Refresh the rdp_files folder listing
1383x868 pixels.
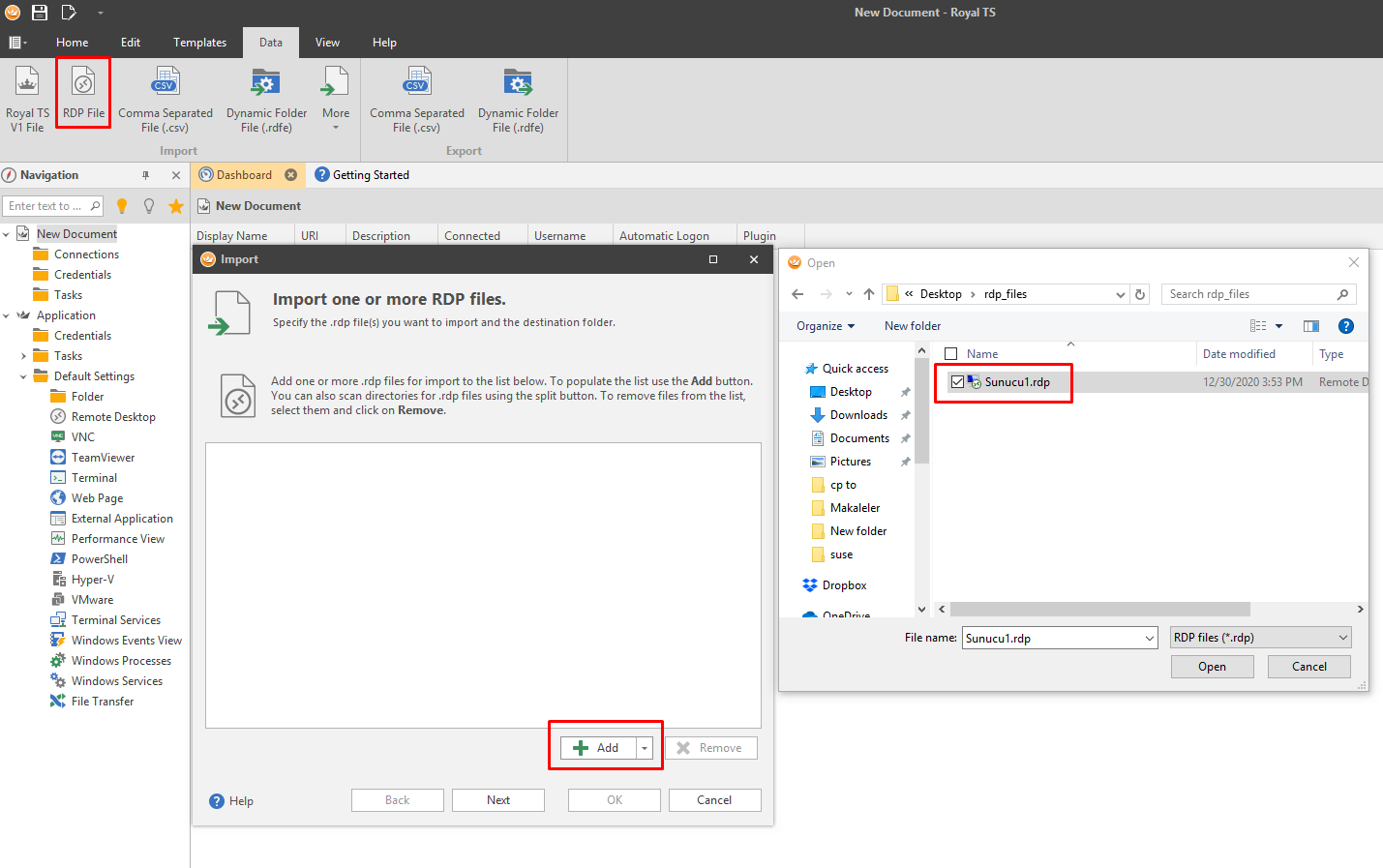(x=1140, y=294)
